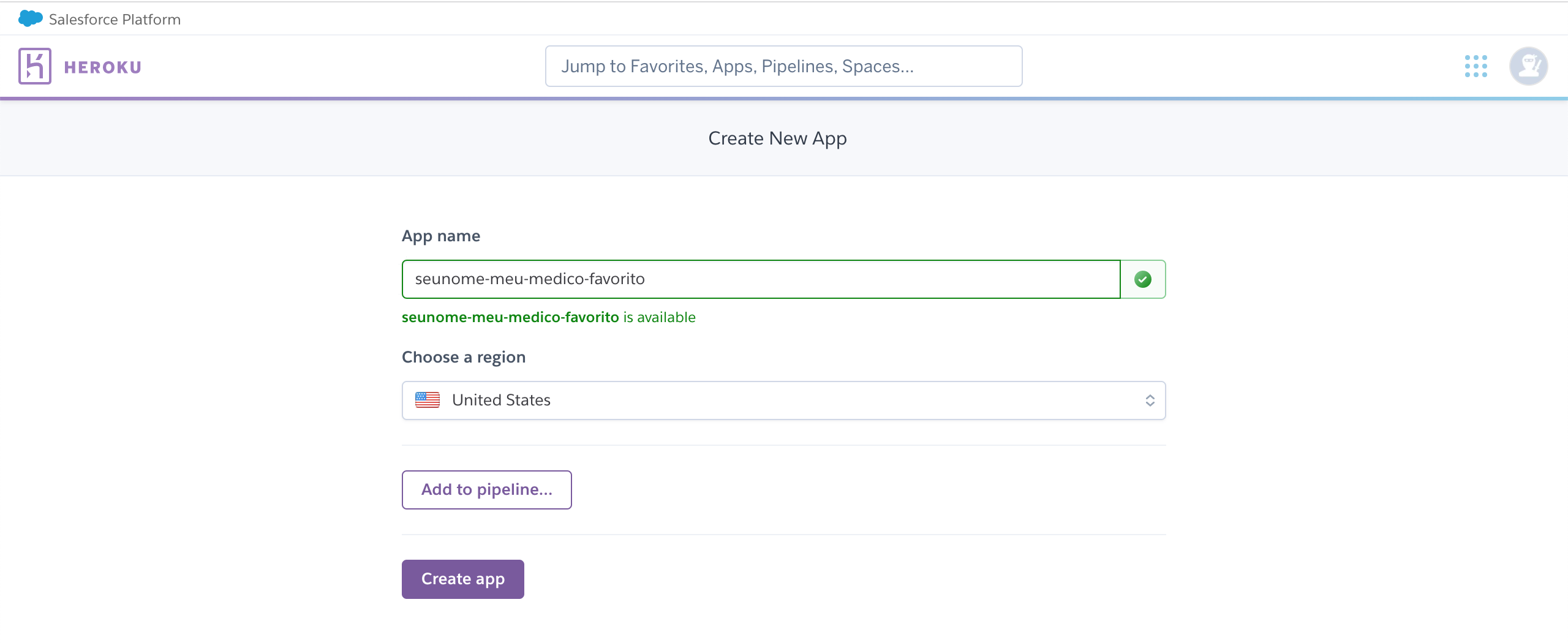Focus the App name input field
Image resolution: width=1568 pixels, height=643 pixels.
pos(761,279)
